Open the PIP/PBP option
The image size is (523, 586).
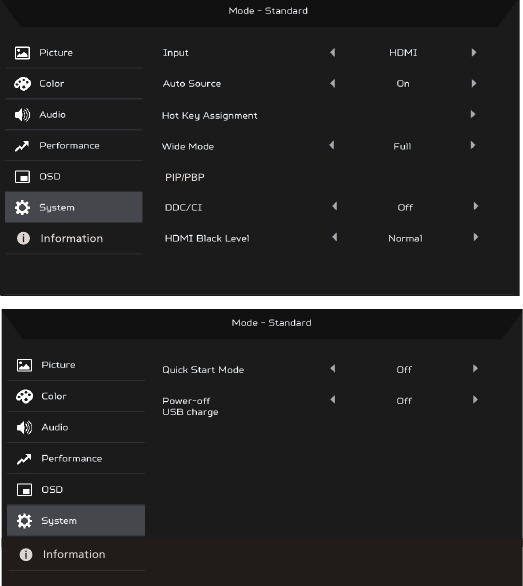point(185,178)
